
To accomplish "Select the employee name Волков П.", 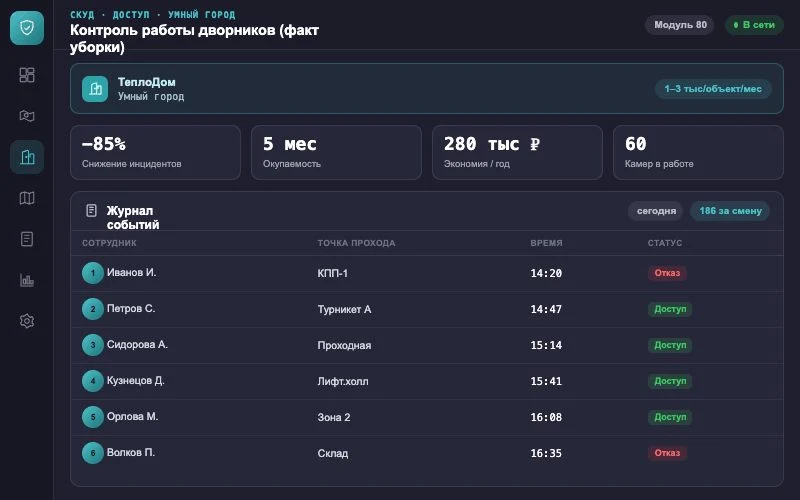I will 131,453.
